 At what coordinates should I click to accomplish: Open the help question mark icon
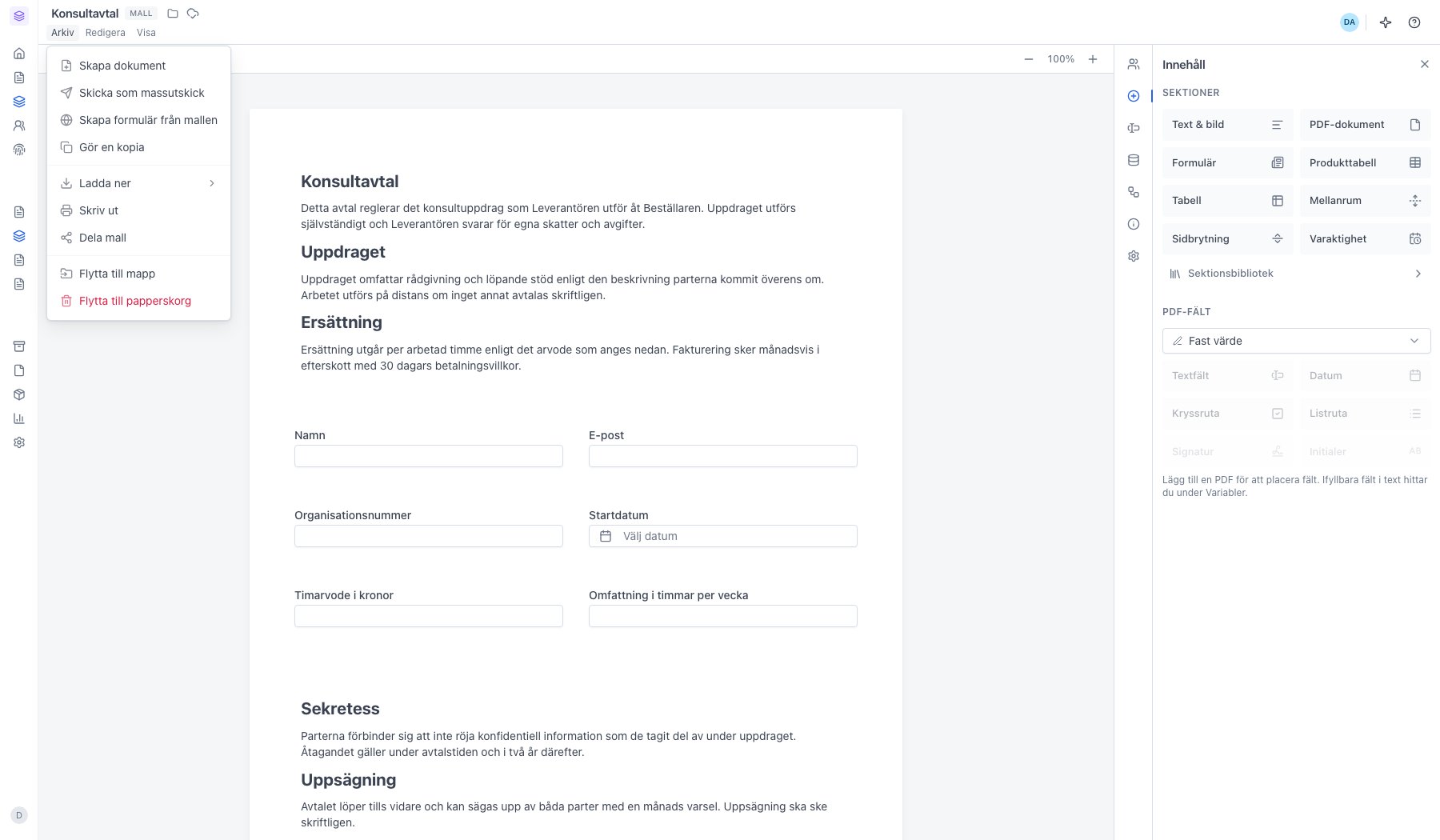click(x=1414, y=22)
